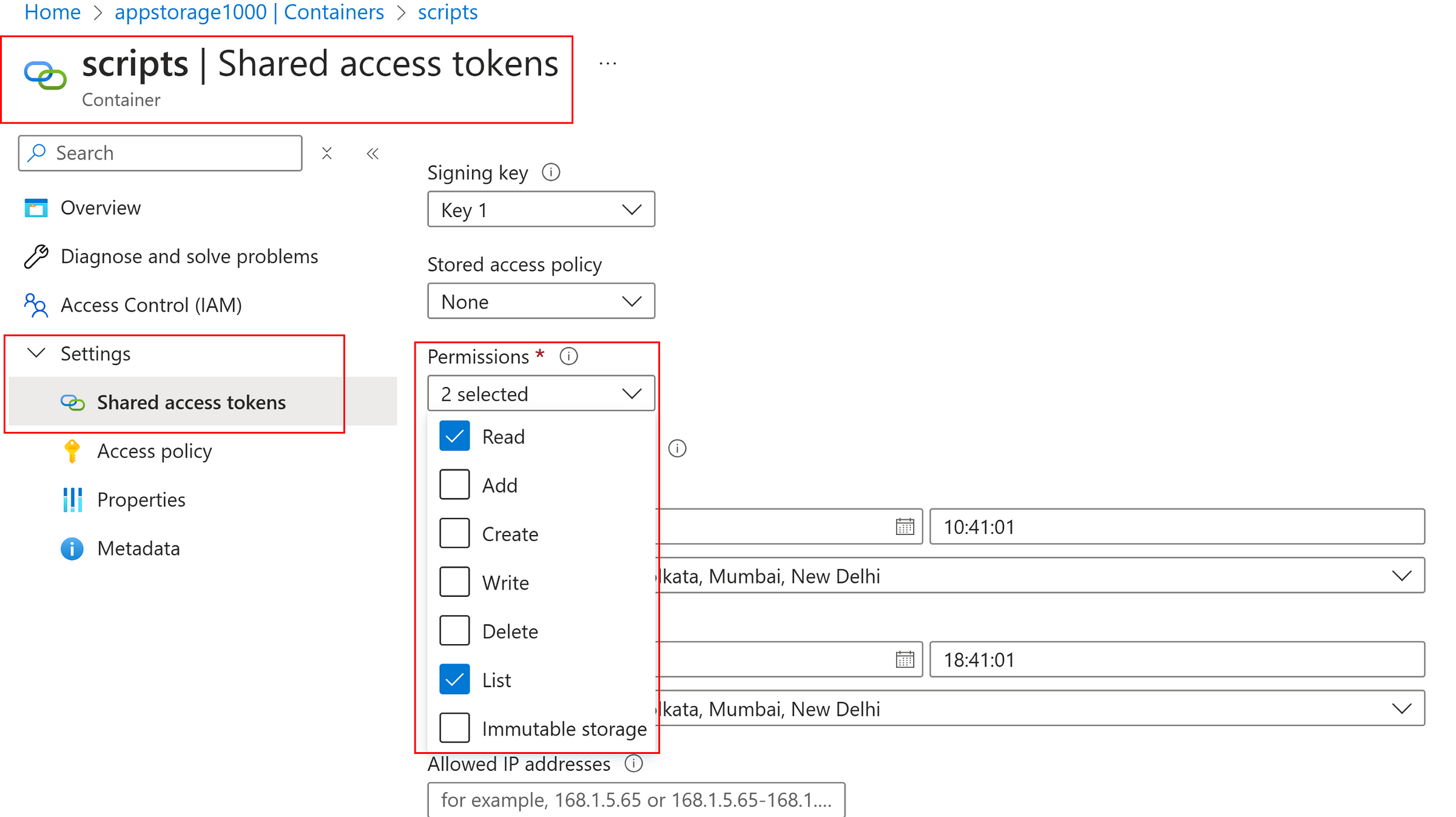Image resolution: width=1456 pixels, height=817 pixels.
Task: Click the Access policy key icon
Action: pos(72,451)
